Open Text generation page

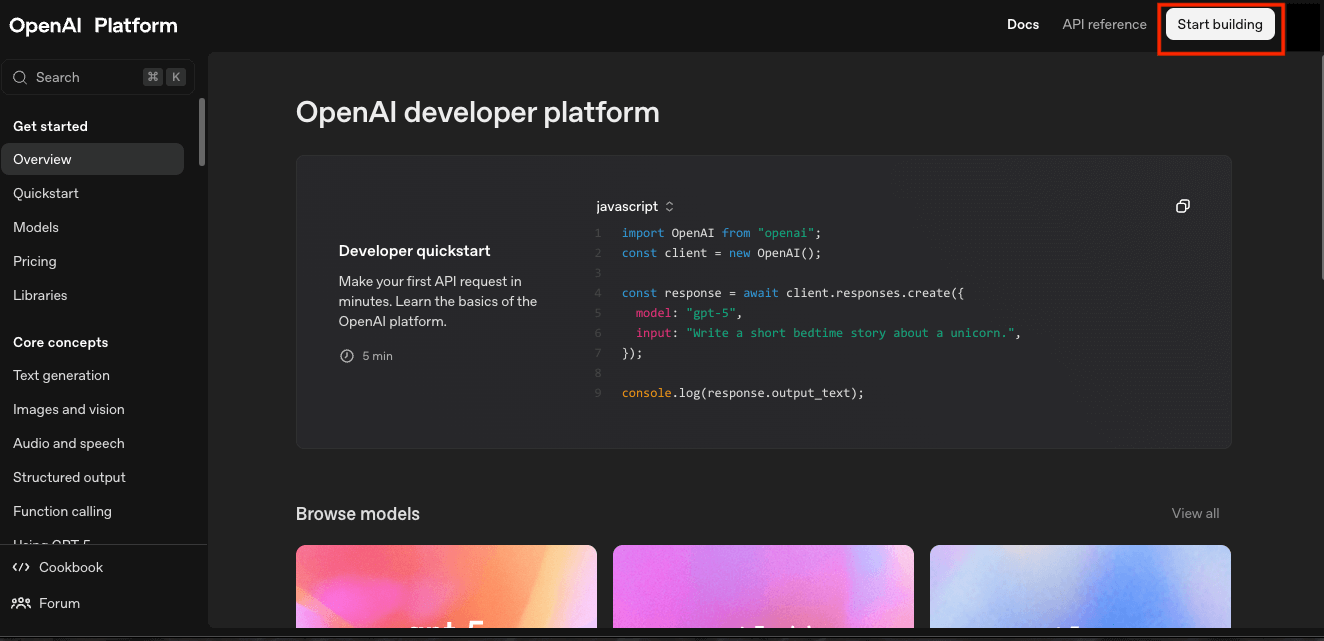(61, 375)
